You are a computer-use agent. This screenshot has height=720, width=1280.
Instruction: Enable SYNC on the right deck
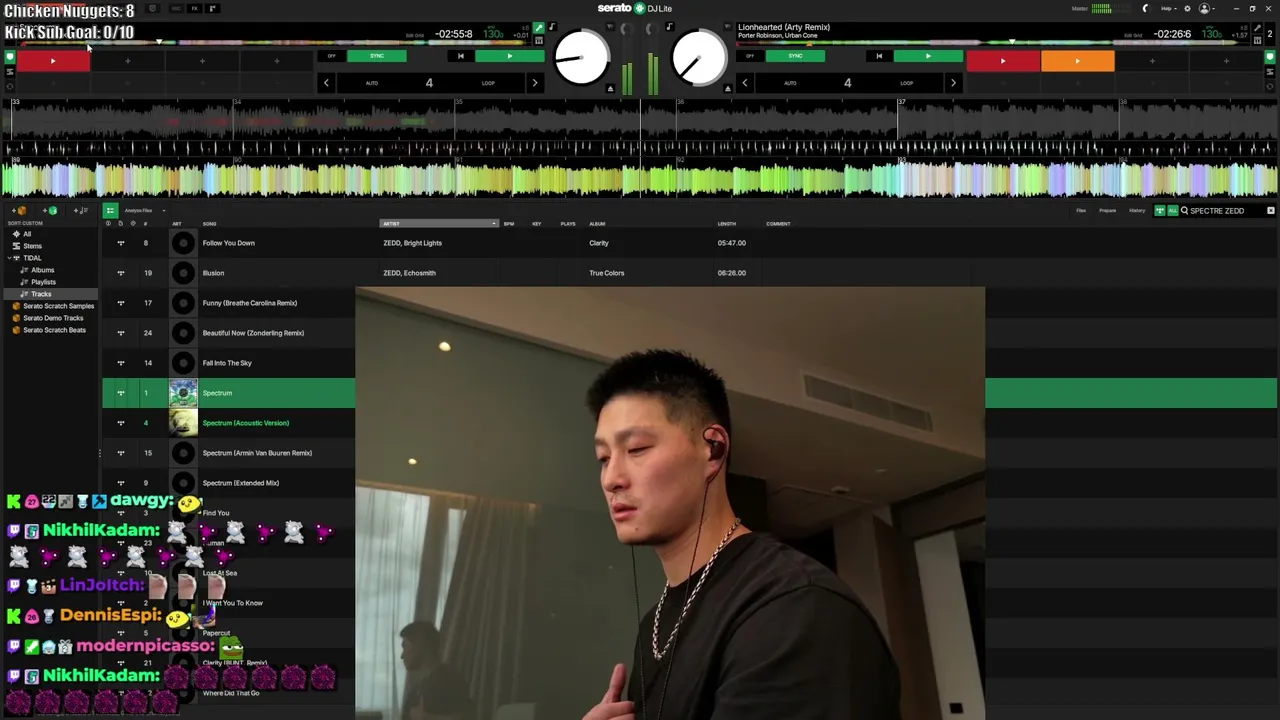click(x=795, y=56)
